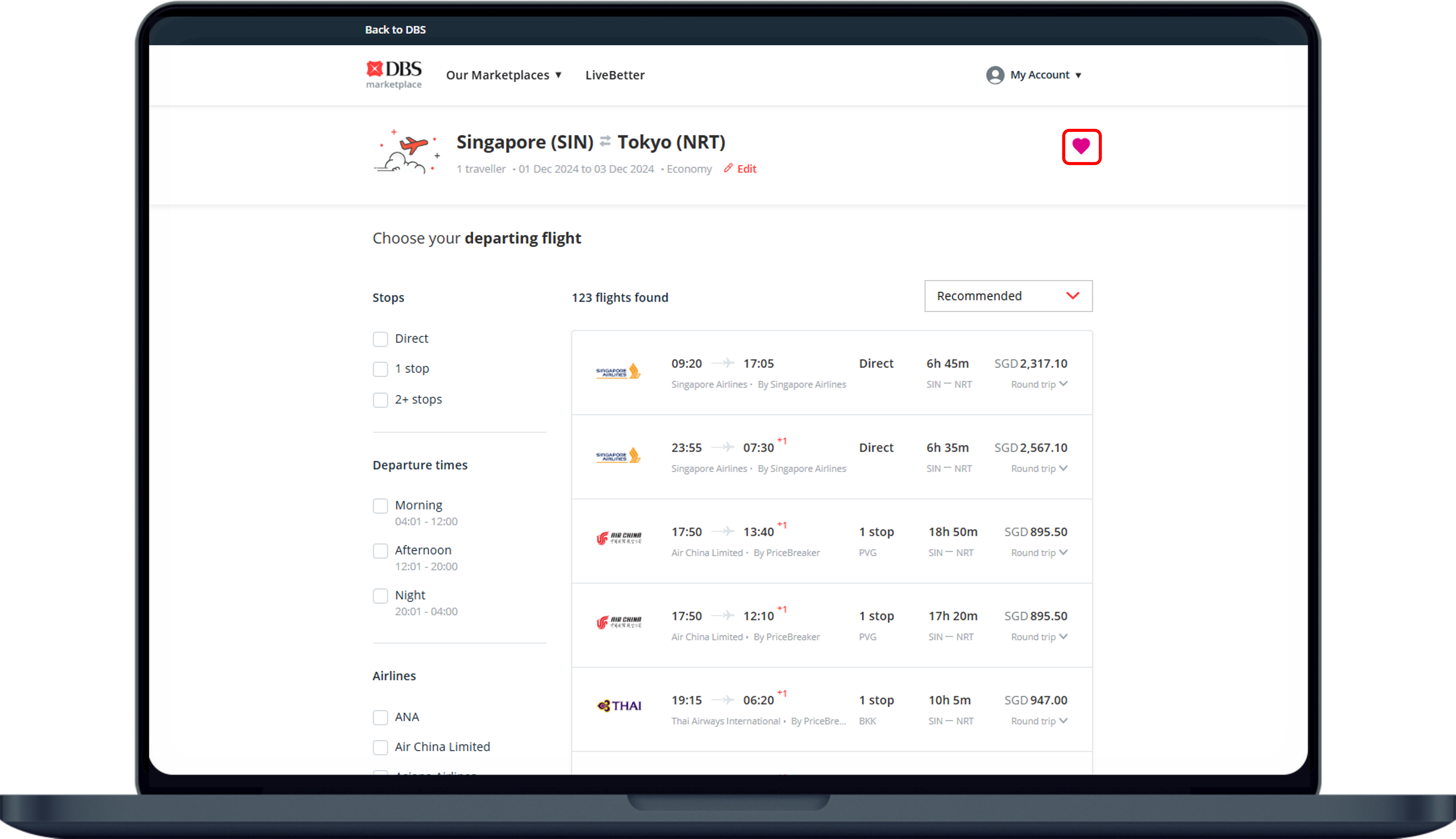The height and width of the screenshot is (839, 1456).
Task: Select the 23:55 to 07:30 direct flight
Action: click(832, 457)
